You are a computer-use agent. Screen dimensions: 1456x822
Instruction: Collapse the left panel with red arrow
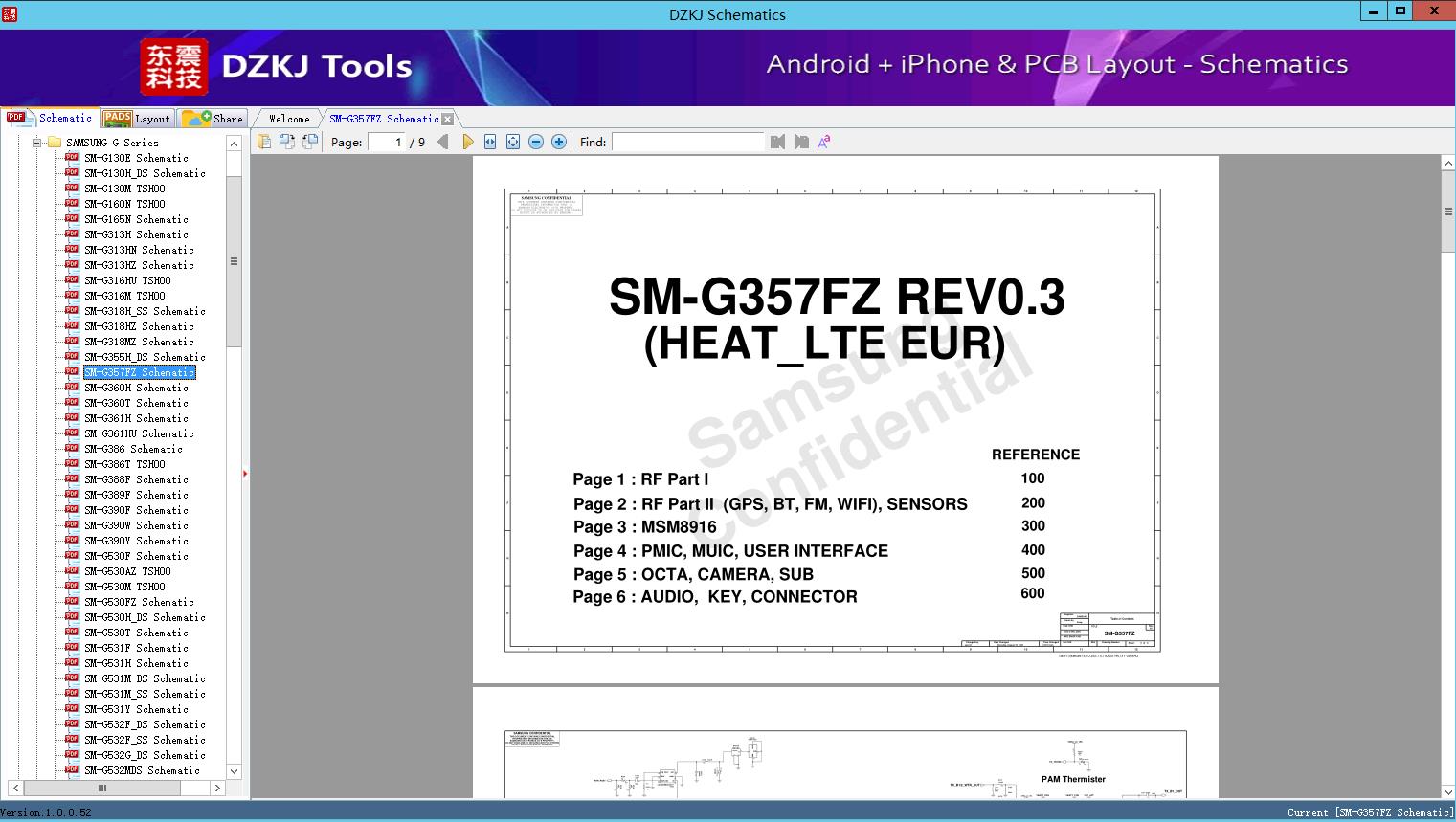pyautogui.click(x=245, y=474)
